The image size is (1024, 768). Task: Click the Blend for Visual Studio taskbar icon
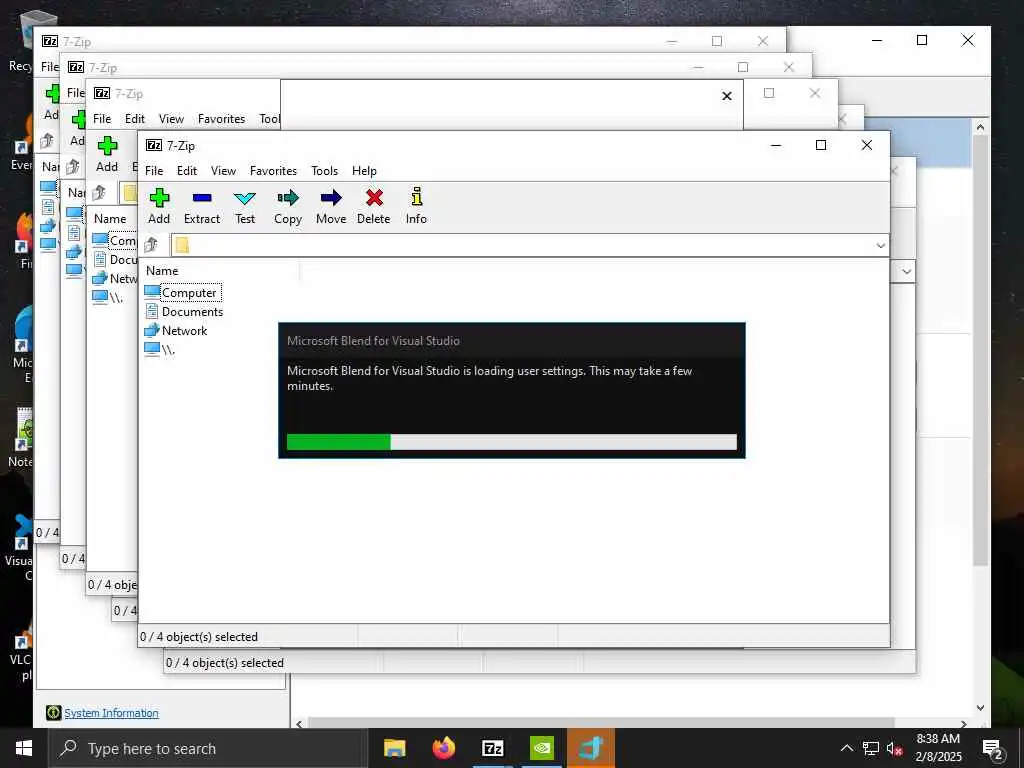(591, 748)
